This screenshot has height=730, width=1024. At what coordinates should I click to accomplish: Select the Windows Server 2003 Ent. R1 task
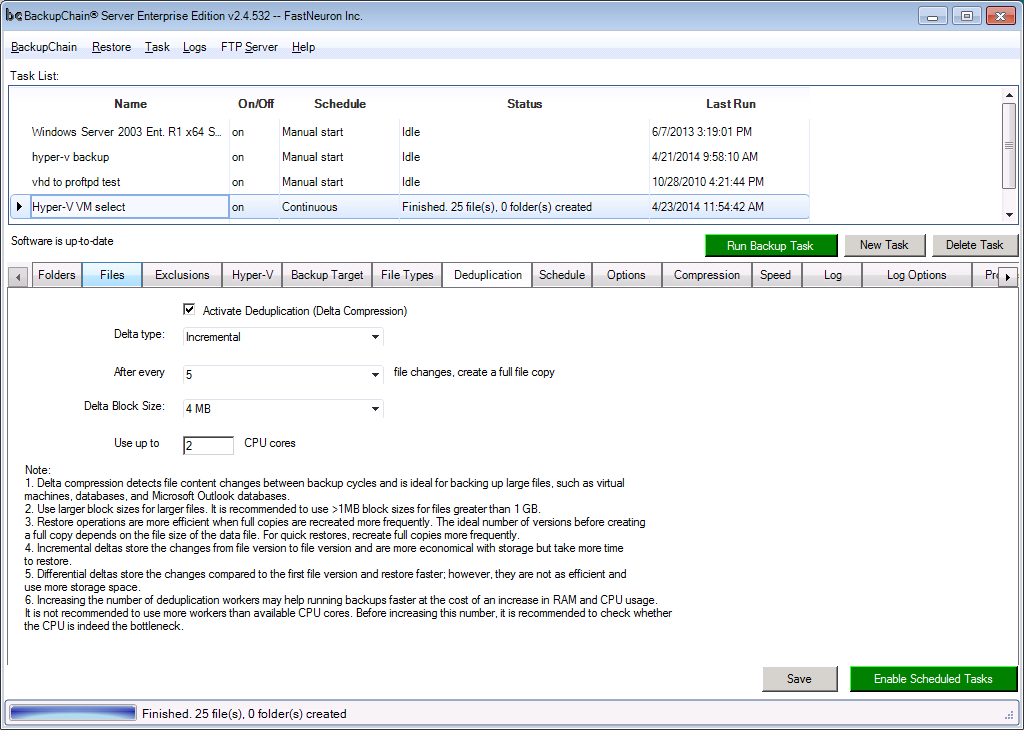[127, 132]
